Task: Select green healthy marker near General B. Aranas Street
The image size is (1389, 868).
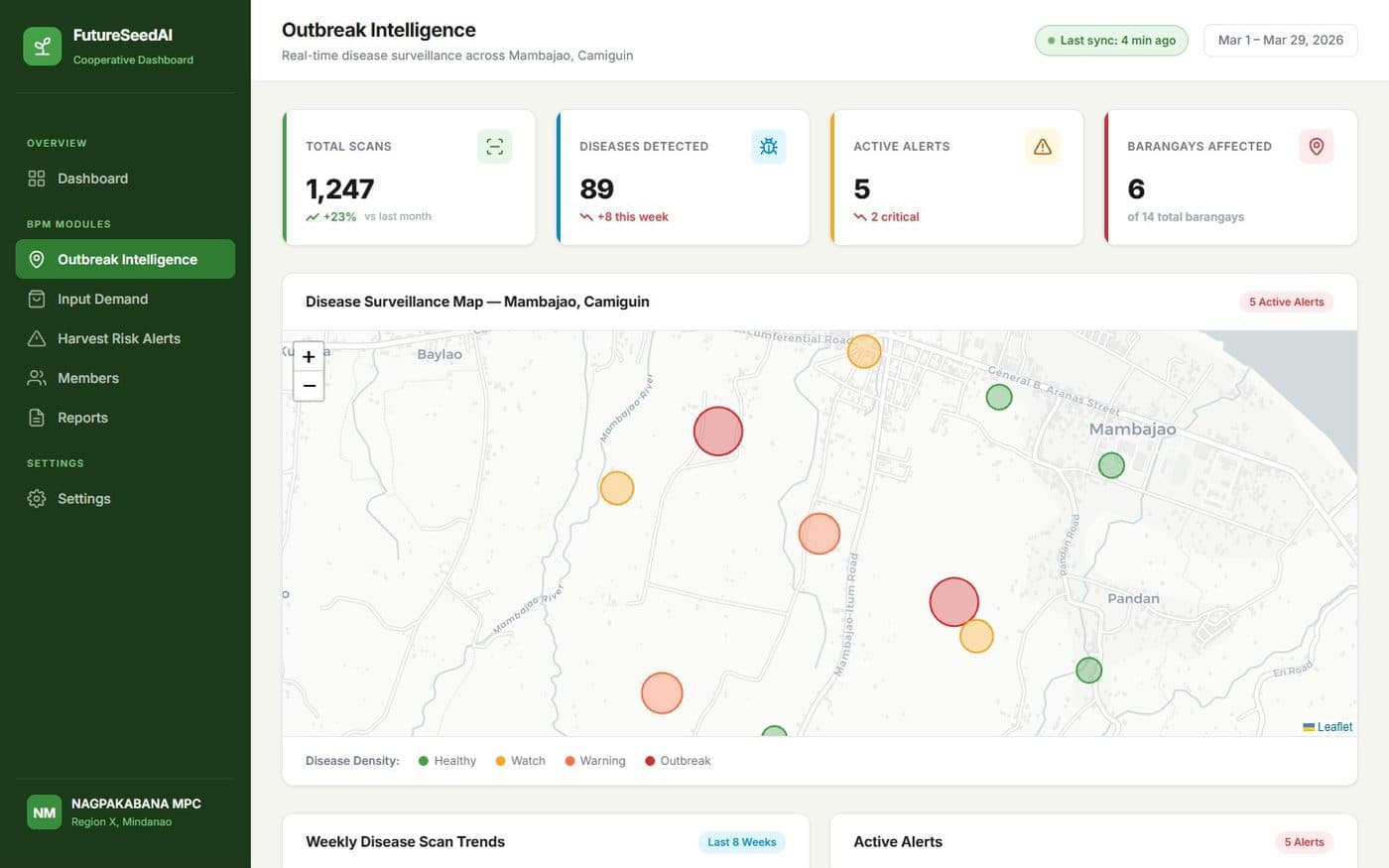Action: tap(999, 397)
